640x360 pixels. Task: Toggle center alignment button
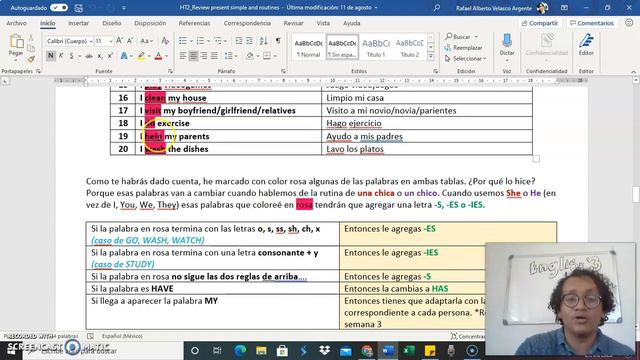[x=193, y=56]
